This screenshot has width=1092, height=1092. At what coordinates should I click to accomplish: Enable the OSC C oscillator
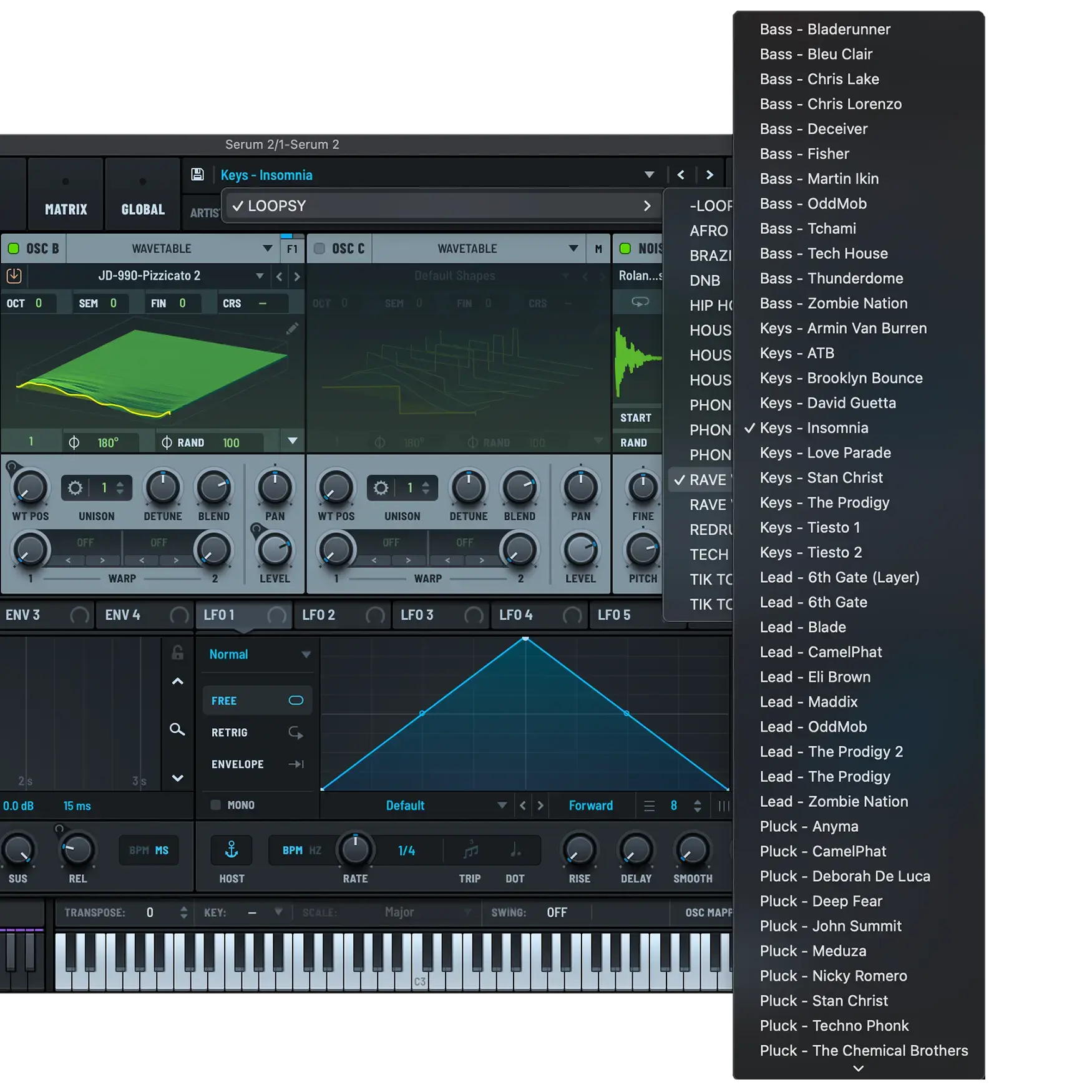point(319,248)
